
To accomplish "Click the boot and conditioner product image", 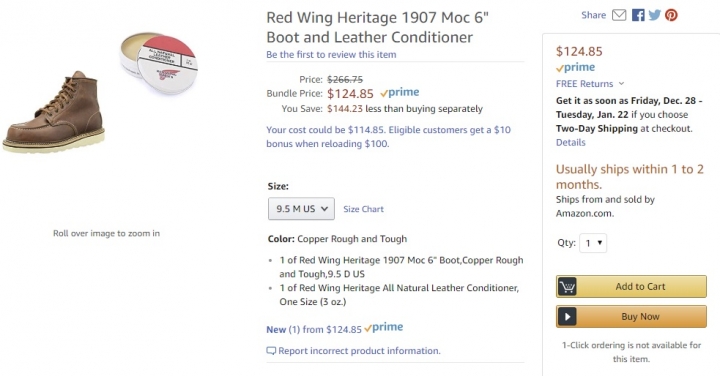I will 100,92.
